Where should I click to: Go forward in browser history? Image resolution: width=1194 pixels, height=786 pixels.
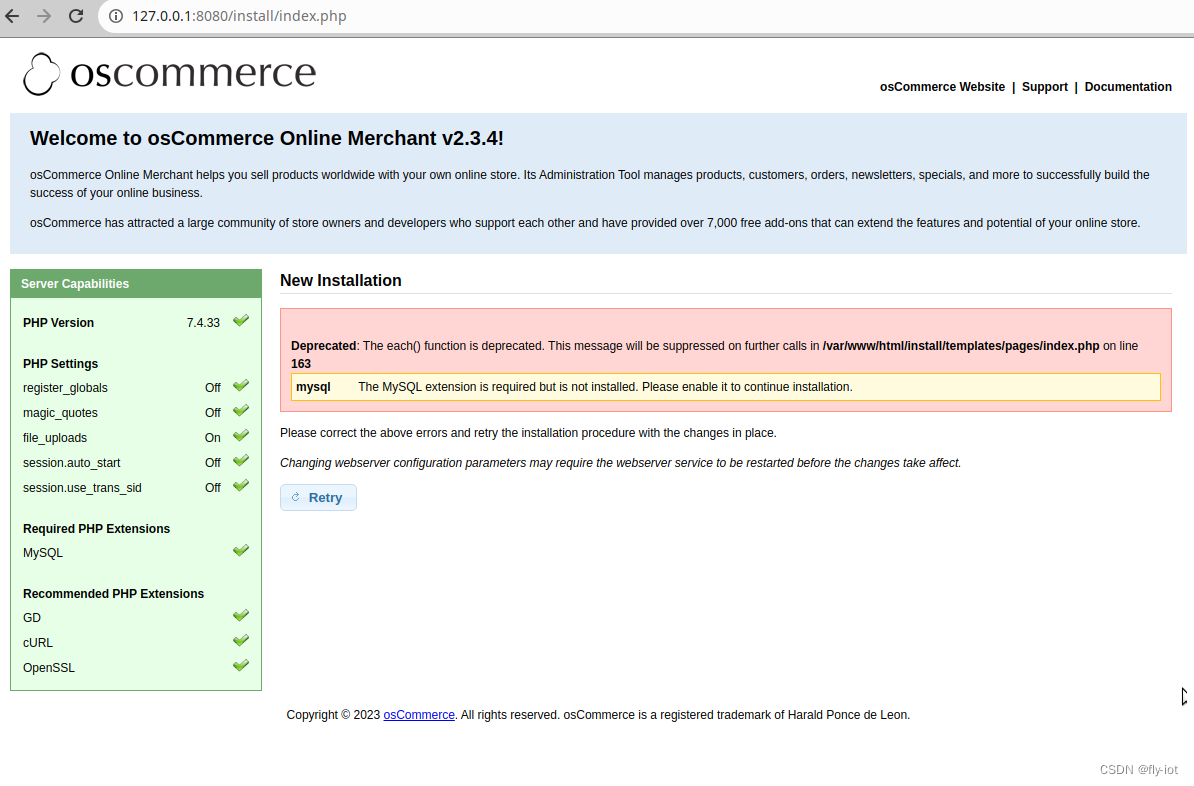point(44,16)
